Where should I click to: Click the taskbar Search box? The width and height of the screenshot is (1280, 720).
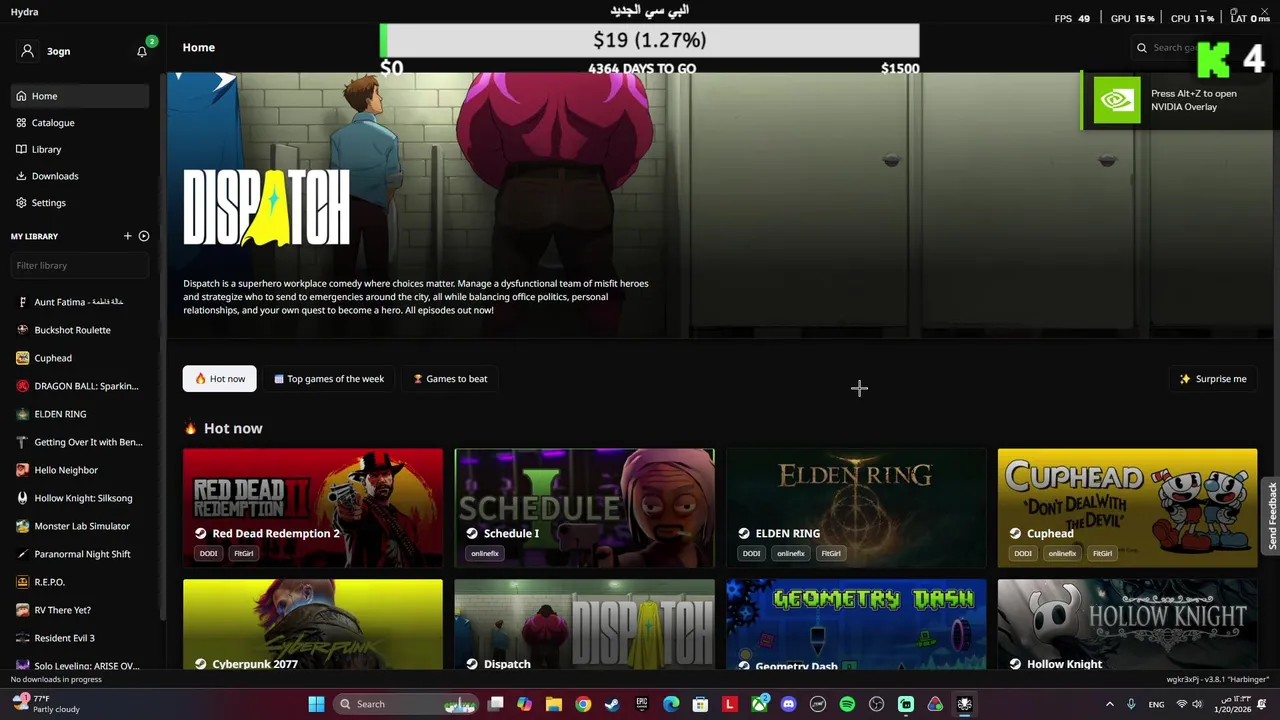406,704
